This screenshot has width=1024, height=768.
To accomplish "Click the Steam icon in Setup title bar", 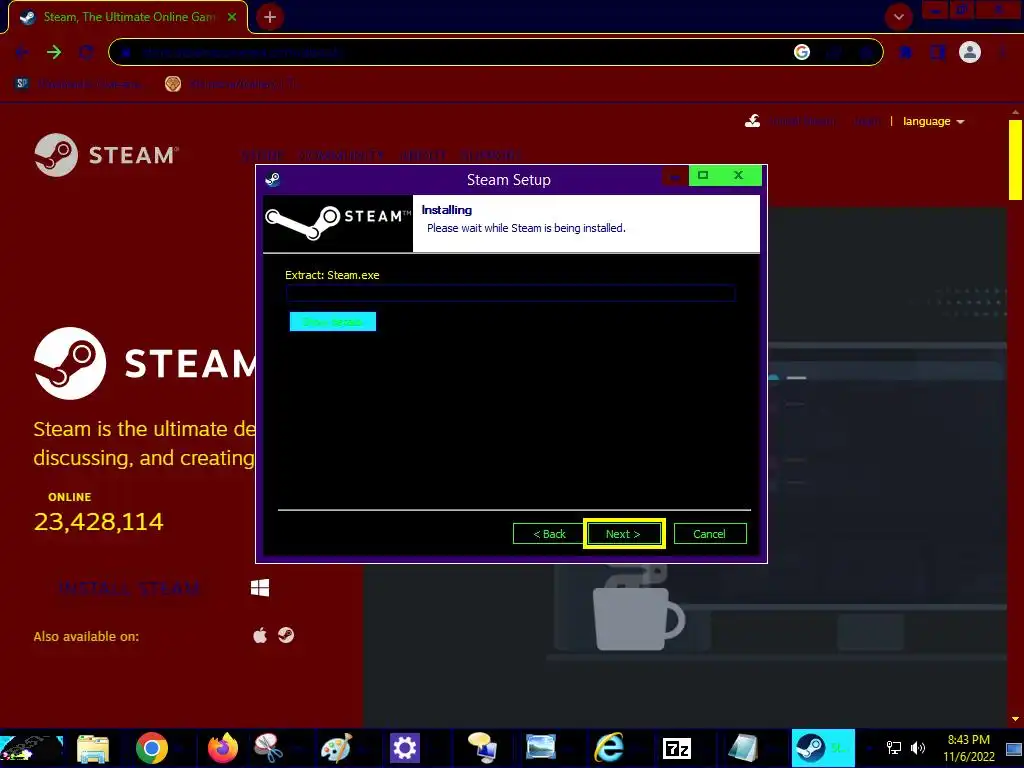I will (273, 179).
